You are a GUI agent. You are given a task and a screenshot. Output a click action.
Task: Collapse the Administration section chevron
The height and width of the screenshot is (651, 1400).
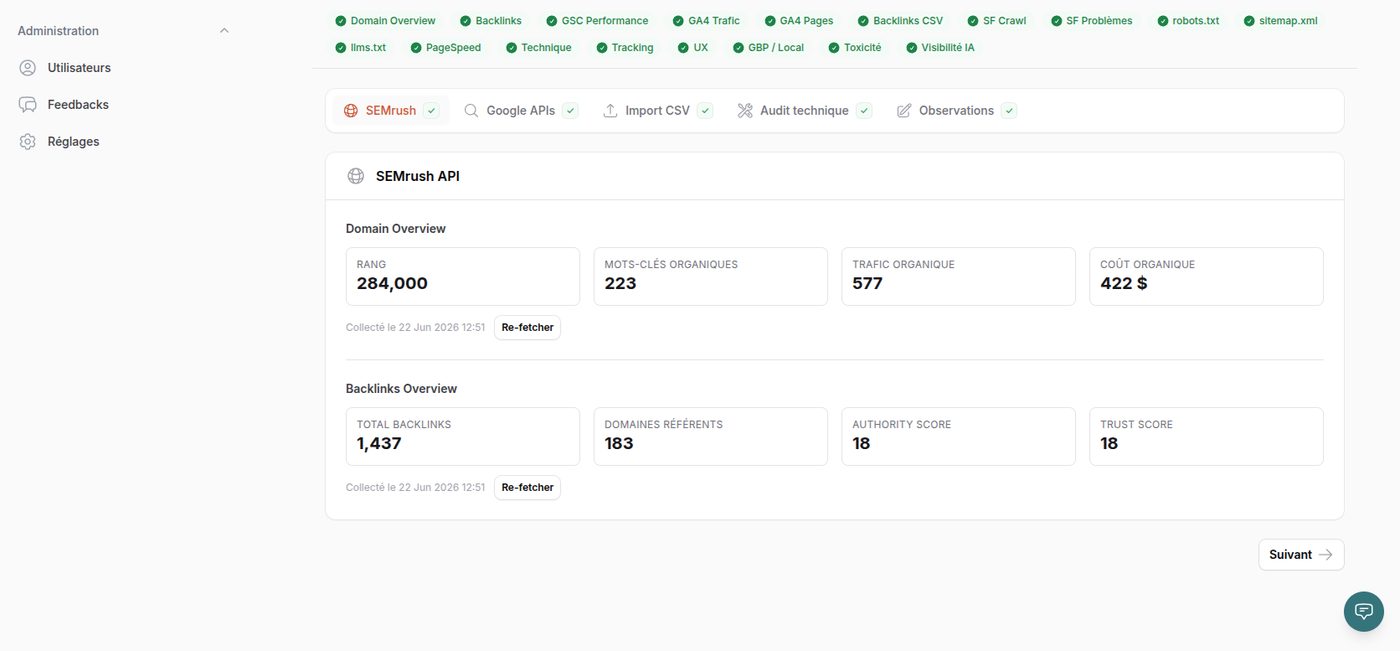224,31
